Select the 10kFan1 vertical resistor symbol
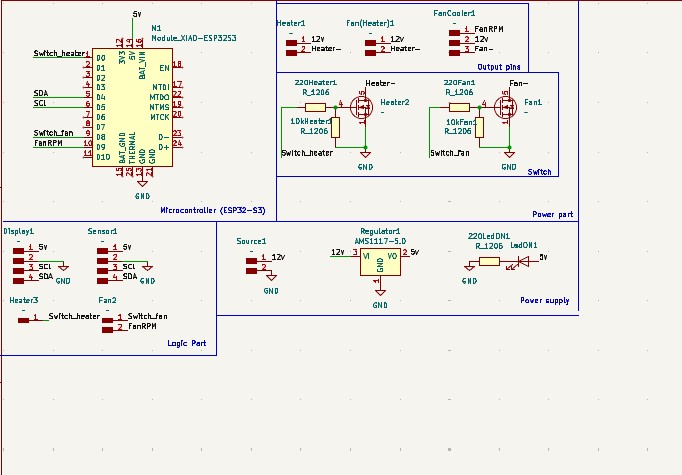Viewport: 682px width, 475px height. click(x=479, y=128)
